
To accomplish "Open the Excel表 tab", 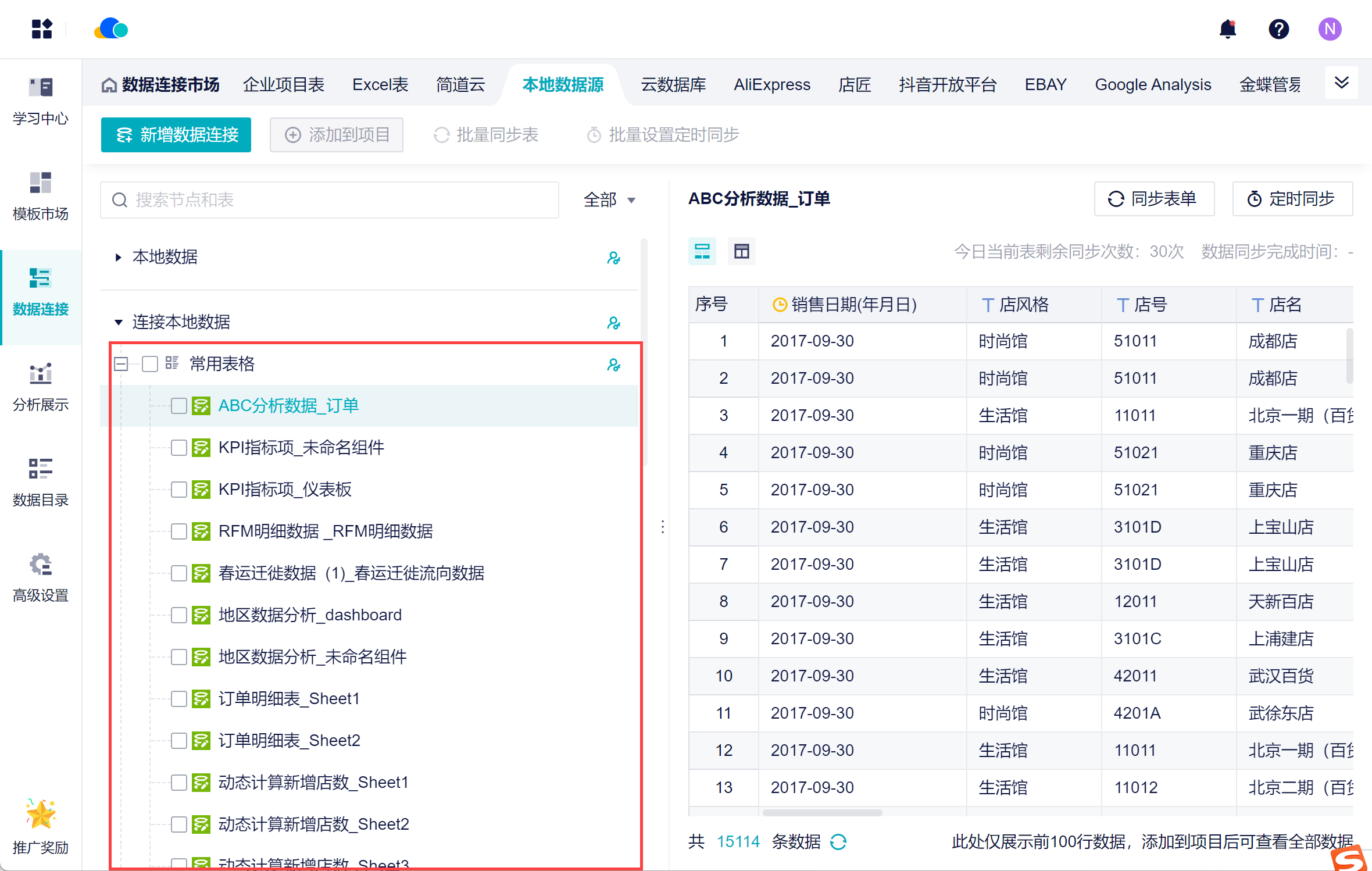I will (380, 85).
